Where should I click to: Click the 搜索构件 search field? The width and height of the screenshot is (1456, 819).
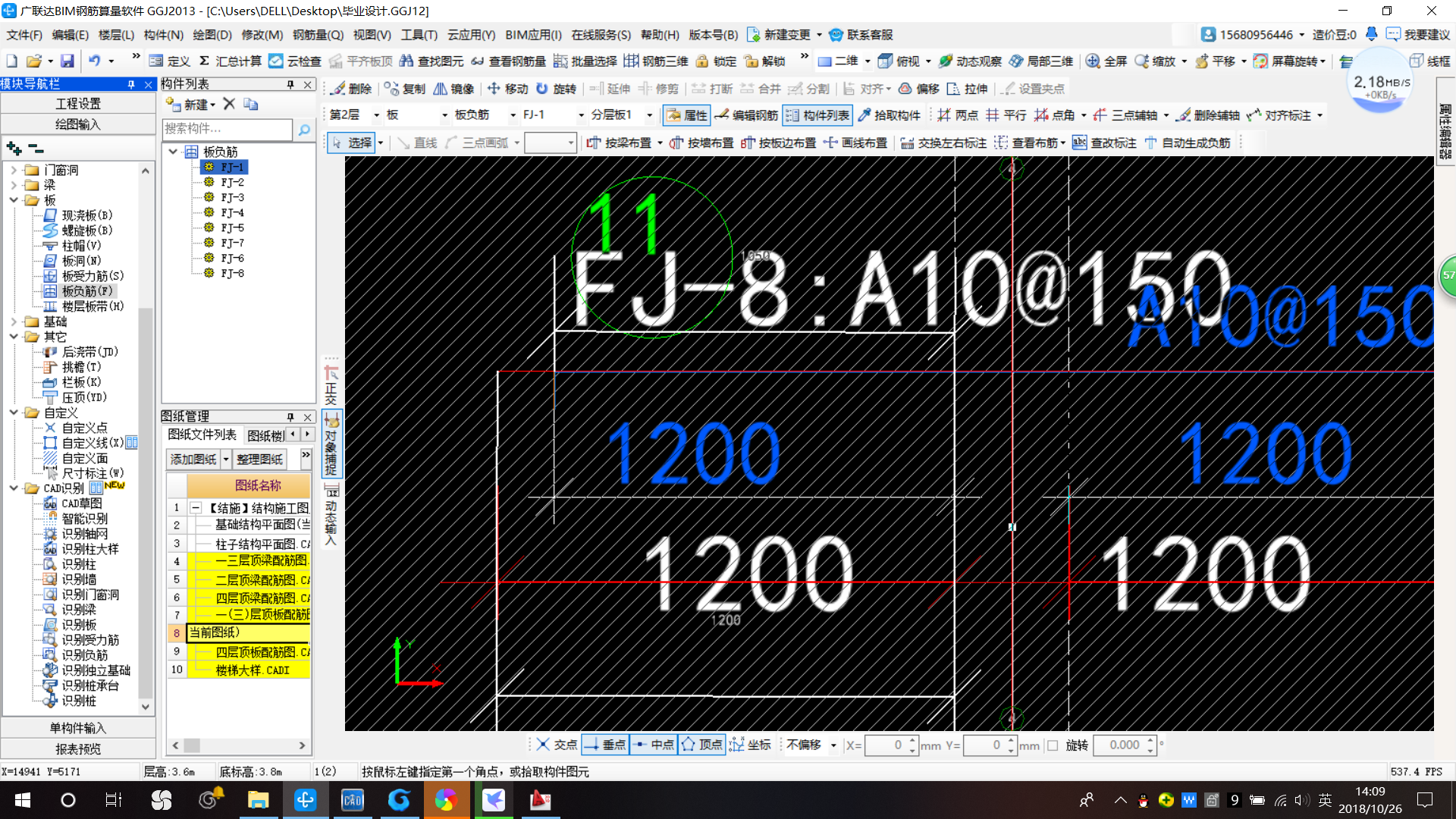coord(227,129)
